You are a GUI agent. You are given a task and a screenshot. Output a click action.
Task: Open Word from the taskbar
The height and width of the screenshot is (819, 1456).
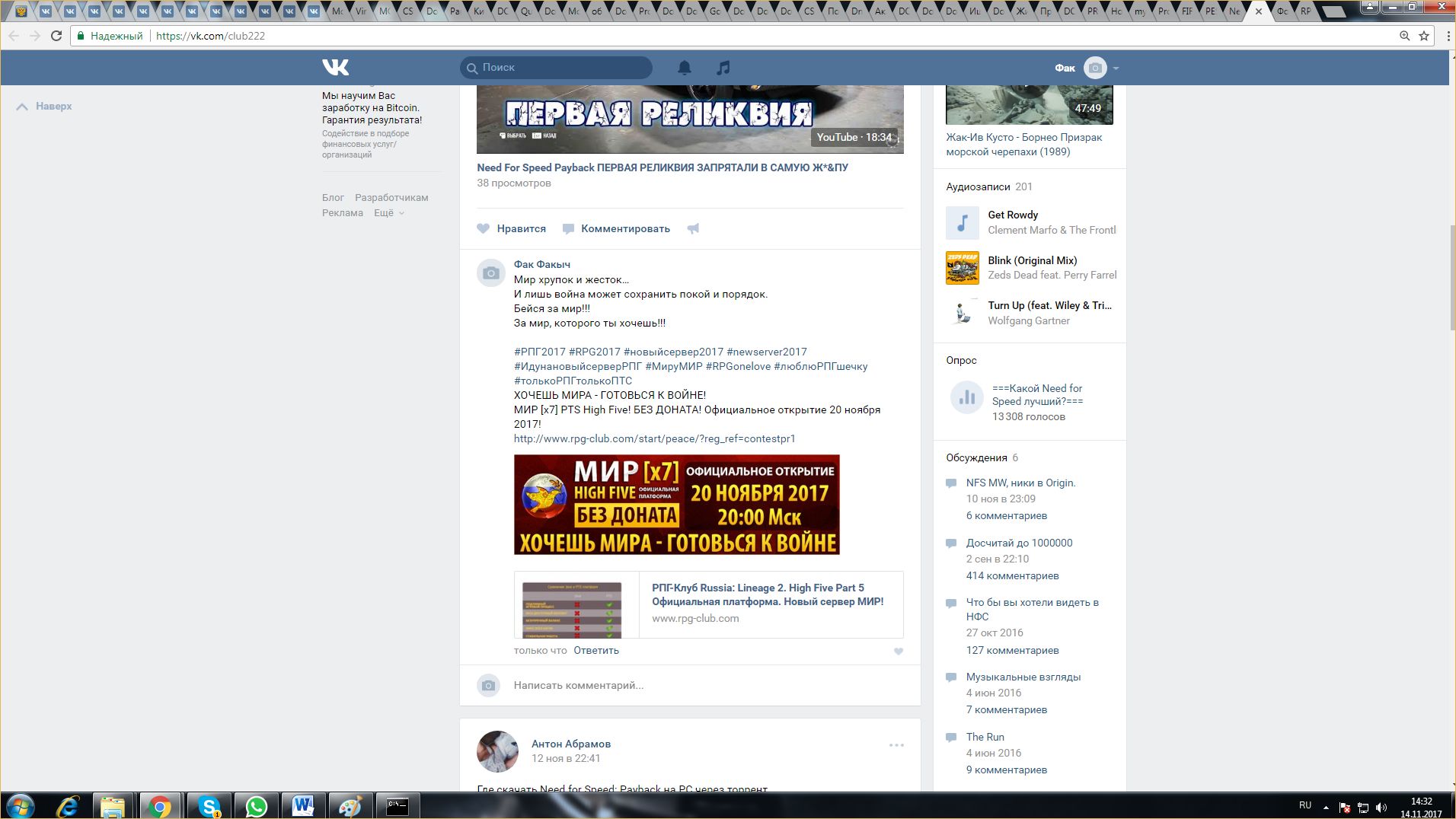click(303, 806)
